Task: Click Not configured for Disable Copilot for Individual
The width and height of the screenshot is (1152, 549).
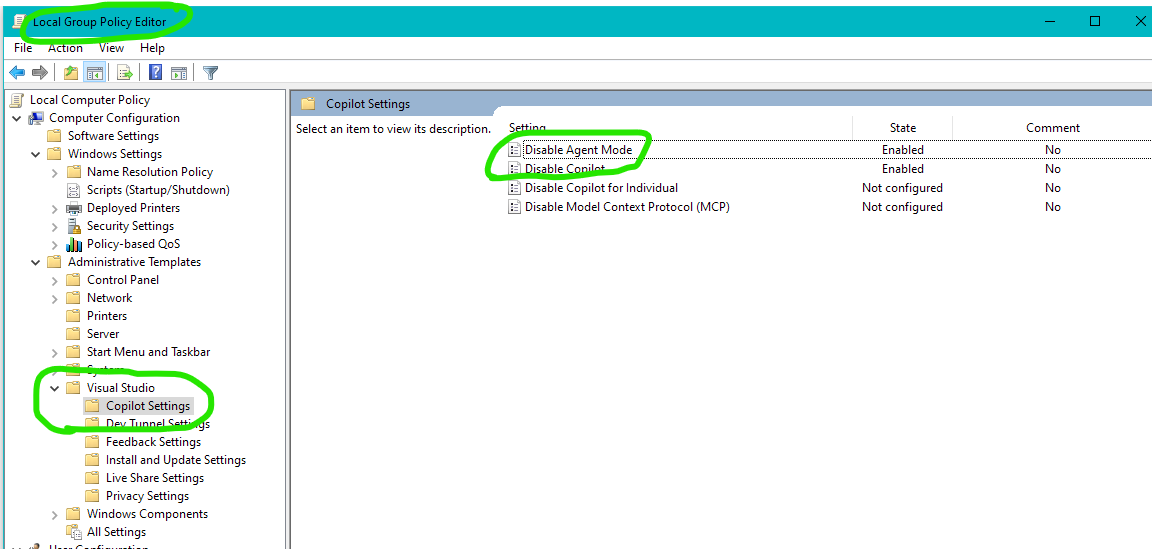Action: pyautogui.click(x=902, y=188)
